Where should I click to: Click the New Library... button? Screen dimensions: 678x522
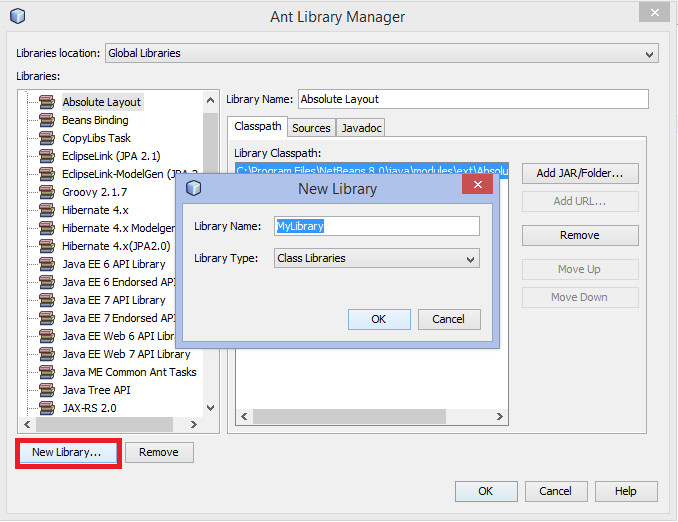(x=67, y=452)
